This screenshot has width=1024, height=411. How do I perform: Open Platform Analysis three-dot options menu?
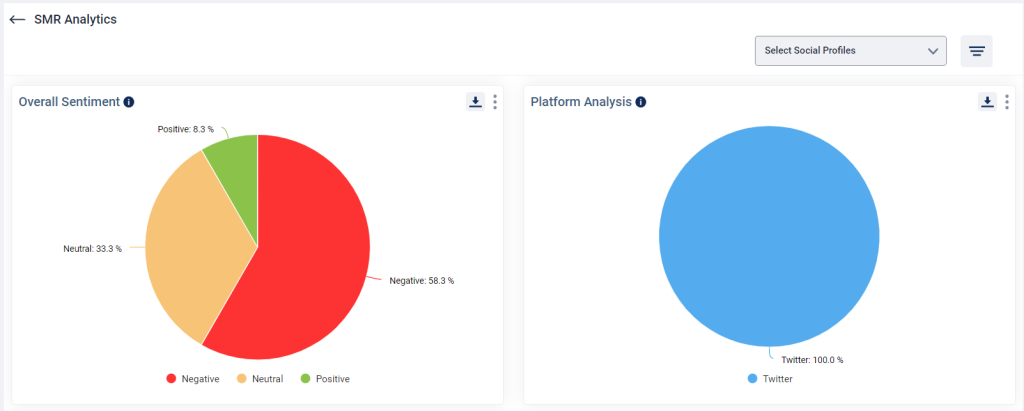(1007, 102)
